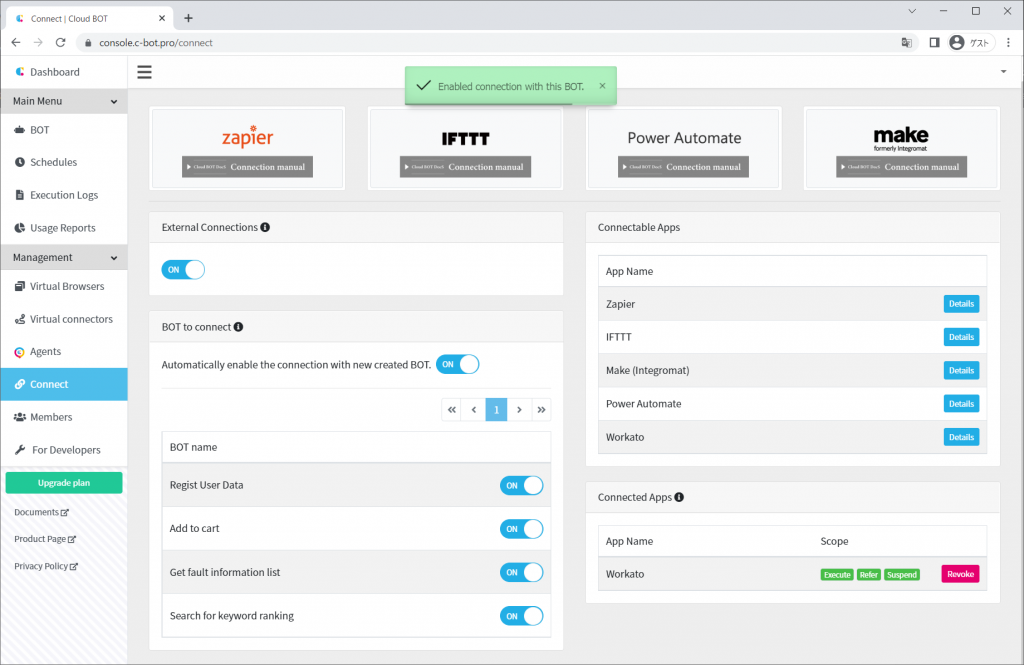View Details for Zapier app
This screenshot has height=665, width=1024.
(961, 304)
